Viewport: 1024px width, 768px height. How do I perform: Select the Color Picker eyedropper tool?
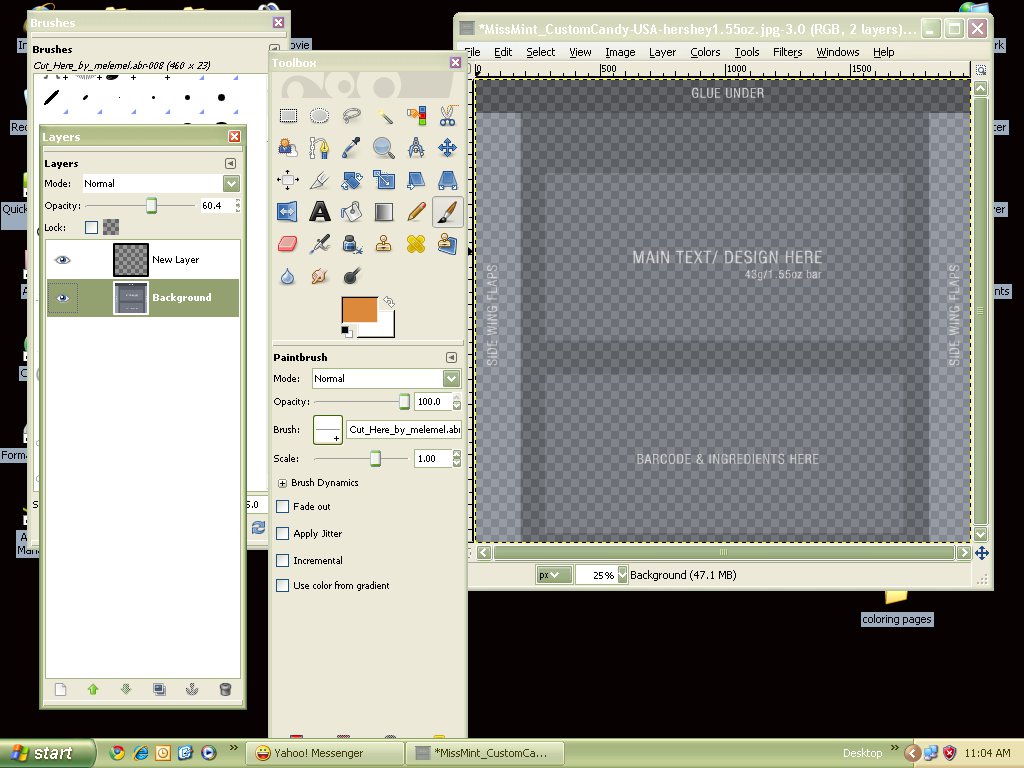pyautogui.click(x=351, y=148)
